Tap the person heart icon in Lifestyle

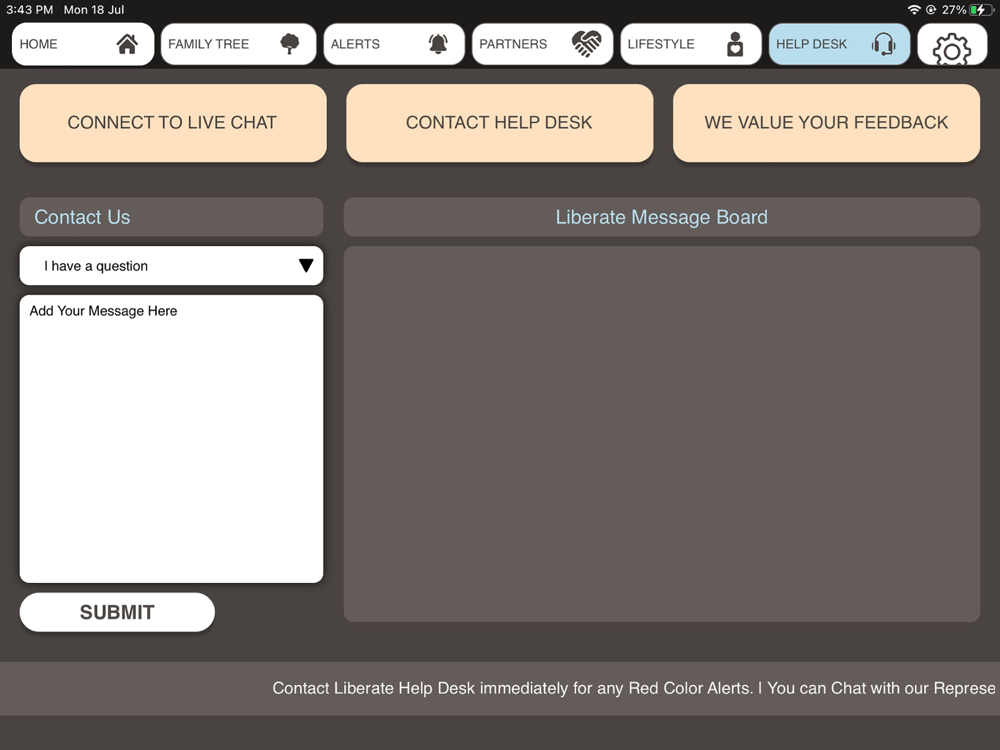735,44
